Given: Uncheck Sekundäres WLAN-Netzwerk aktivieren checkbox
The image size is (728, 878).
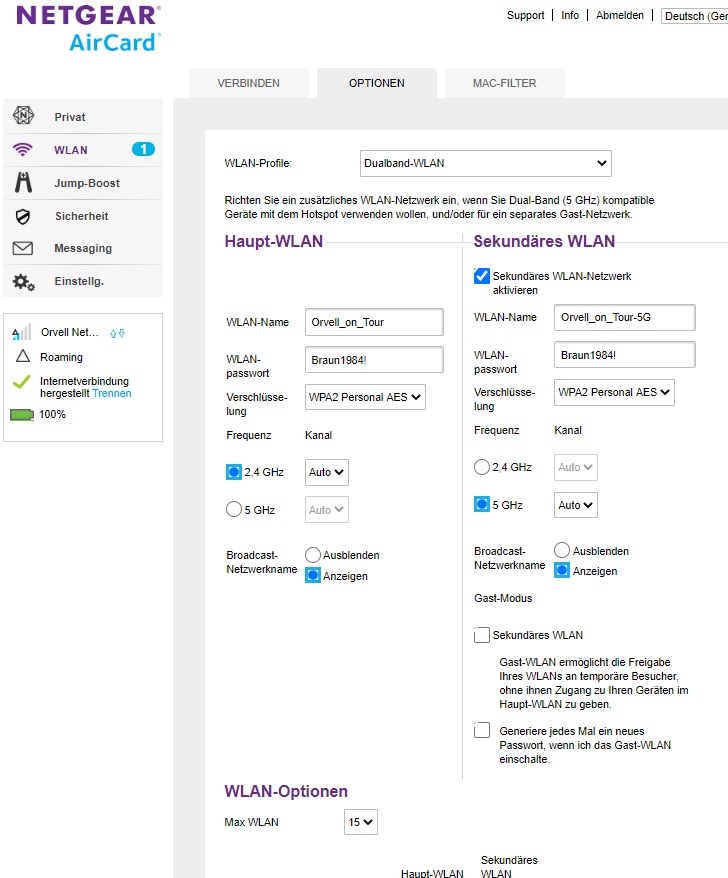Looking at the screenshot, I should pos(482,275).
